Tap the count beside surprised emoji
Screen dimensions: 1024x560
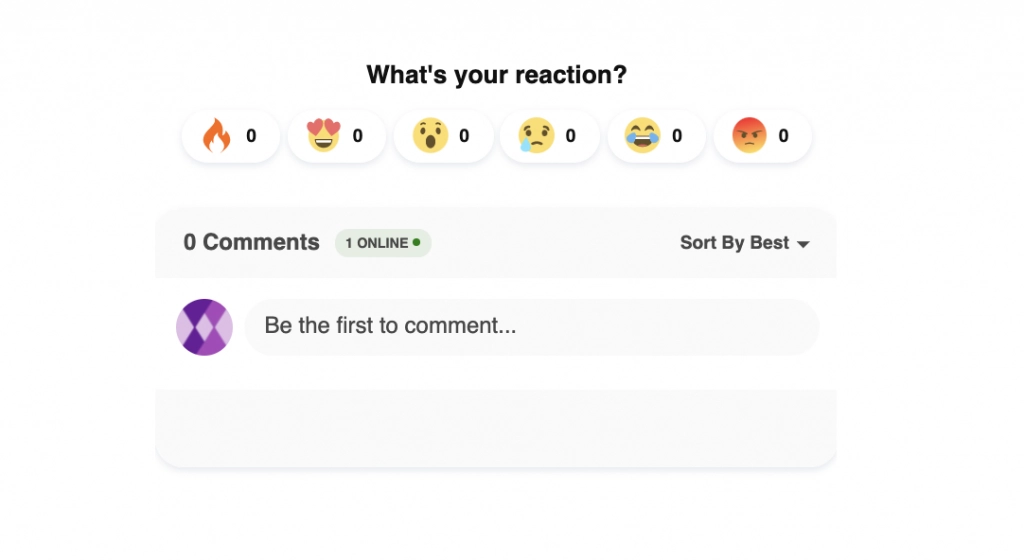464,136
